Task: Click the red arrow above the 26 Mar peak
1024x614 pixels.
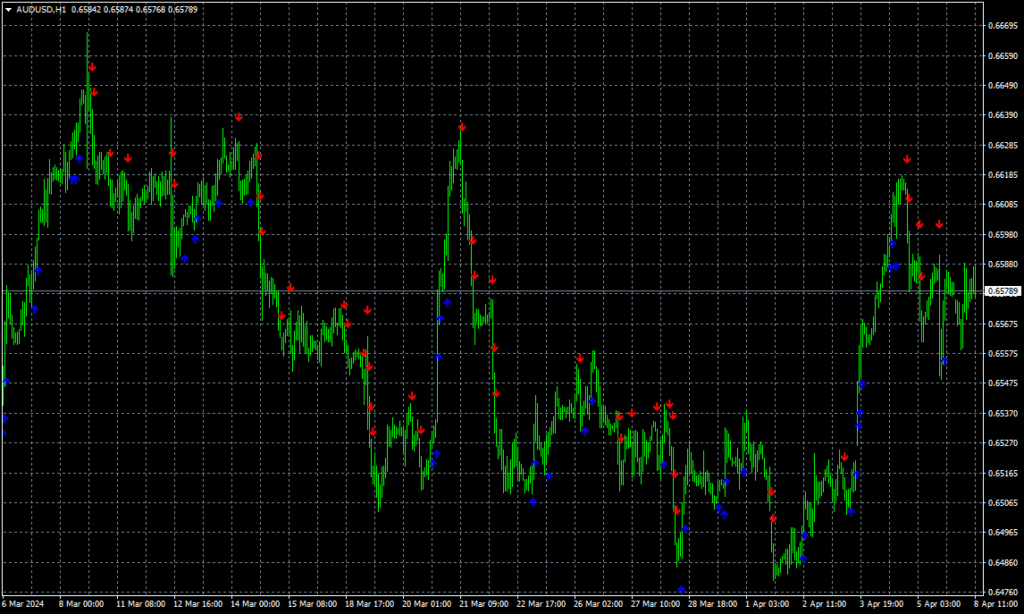Action: click(579, 359)
